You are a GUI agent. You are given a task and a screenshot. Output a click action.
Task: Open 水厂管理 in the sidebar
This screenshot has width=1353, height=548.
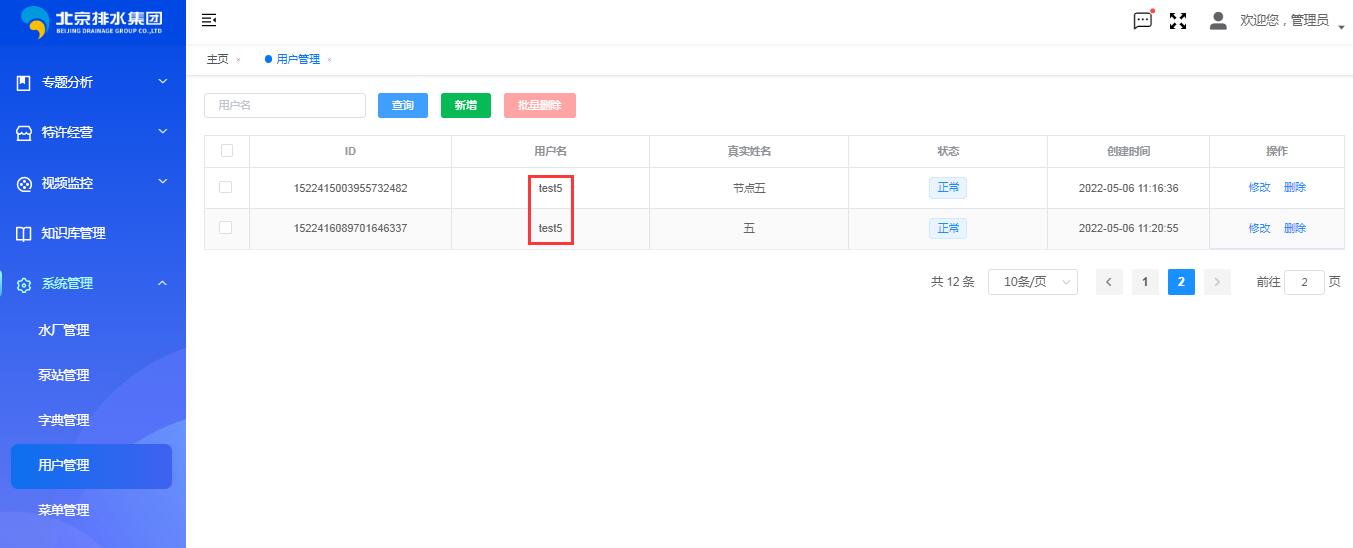(x=64, y=330)
